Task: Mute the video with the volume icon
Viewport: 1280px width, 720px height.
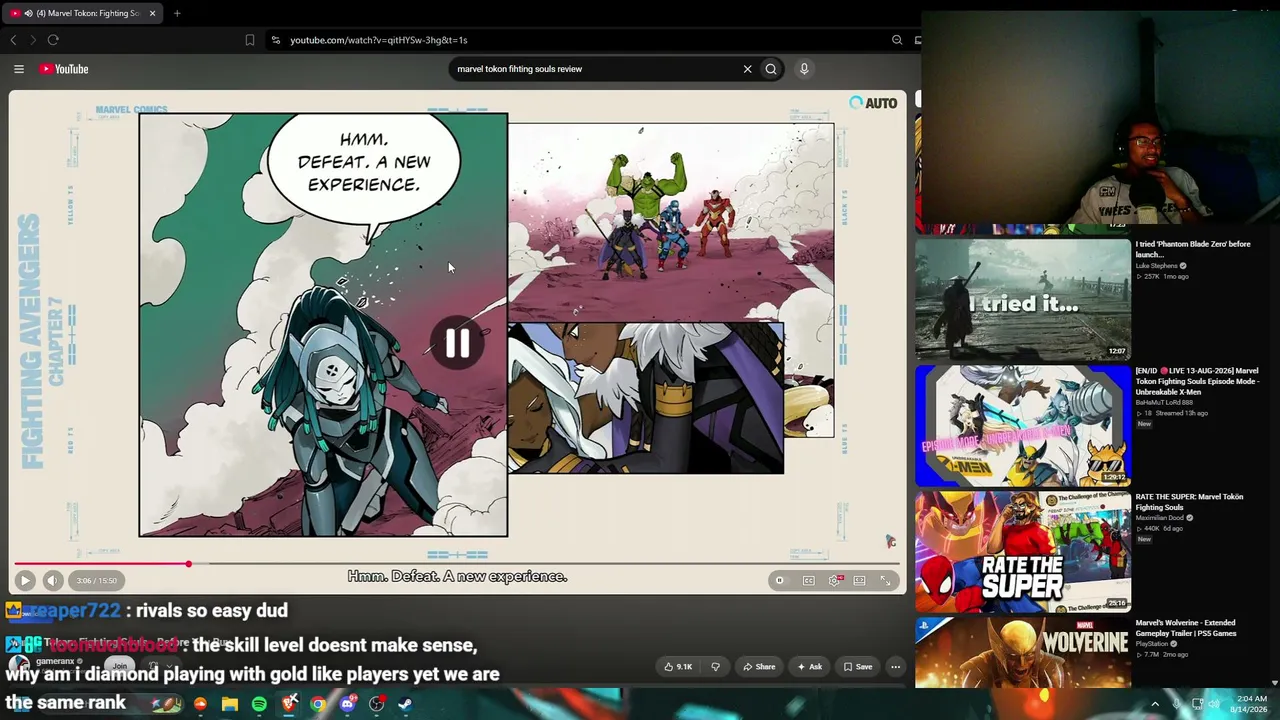Action: pyautogui.click(x=53, y=580)
